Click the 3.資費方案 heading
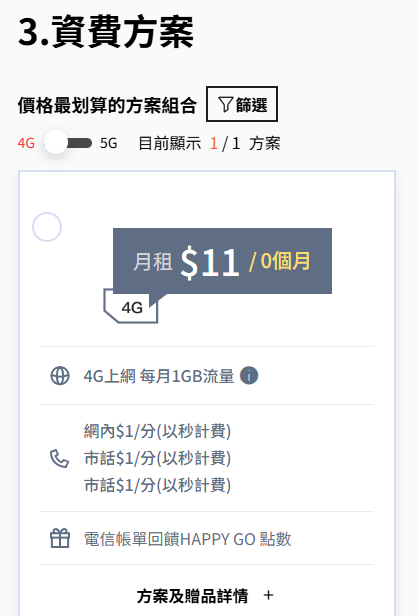This screenshot has width=419, height=616. click(106, 32)
